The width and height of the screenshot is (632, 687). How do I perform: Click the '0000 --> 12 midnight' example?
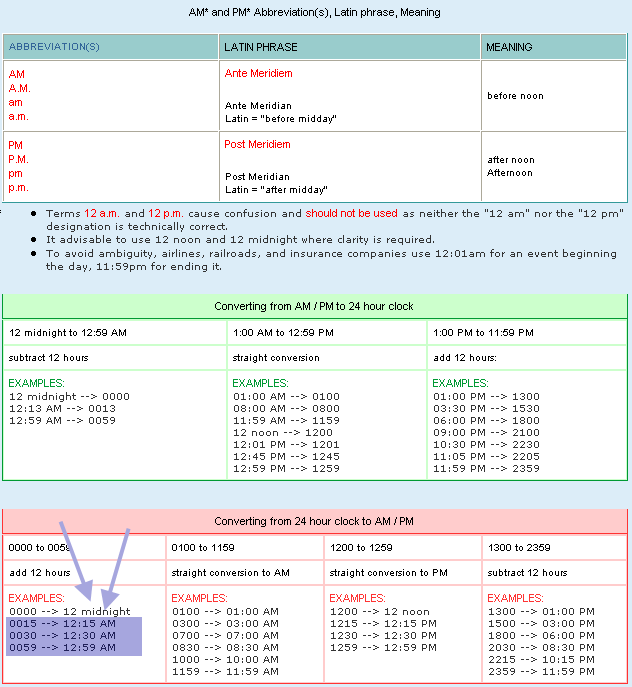point(70,611)
